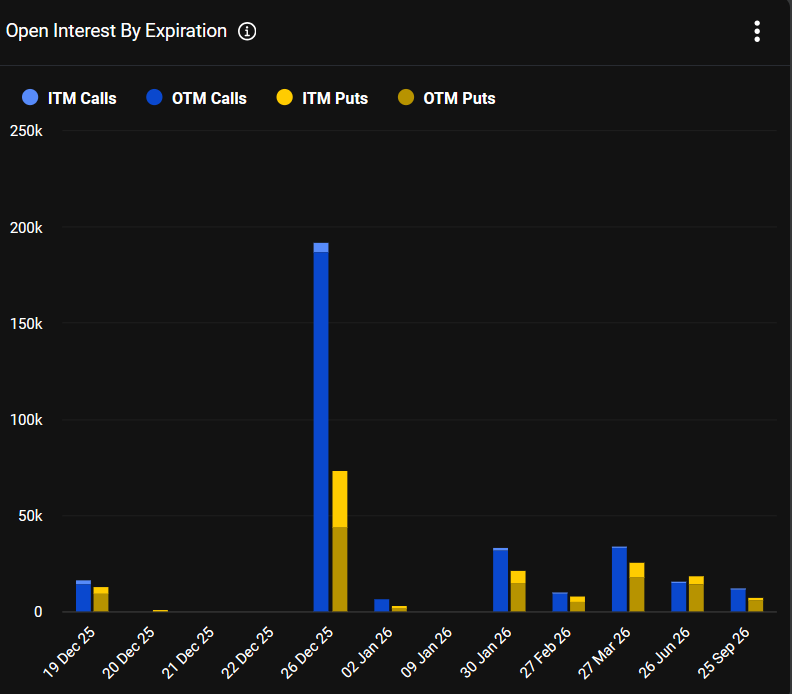Viewport: 792px width, 694px height.
Task: Open the three-dot options menu
Action: point(757,32)
